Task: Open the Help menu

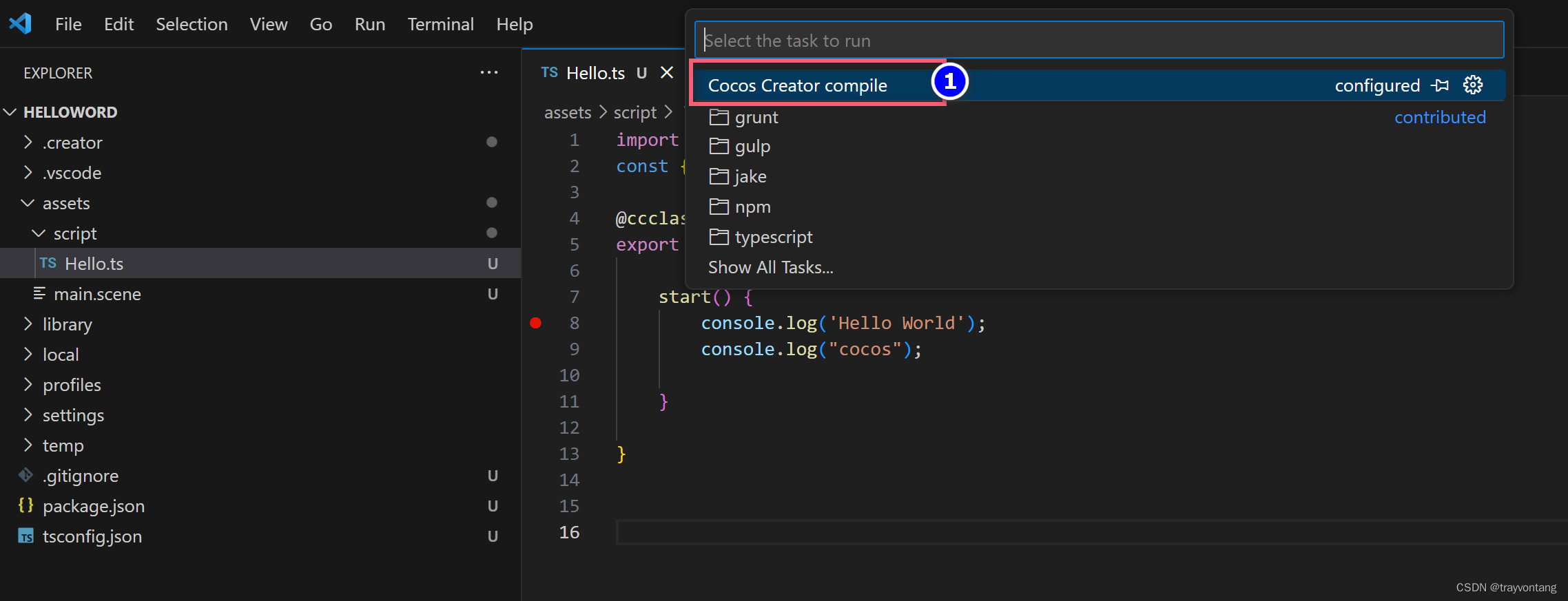Action: (x=515, y=24)
